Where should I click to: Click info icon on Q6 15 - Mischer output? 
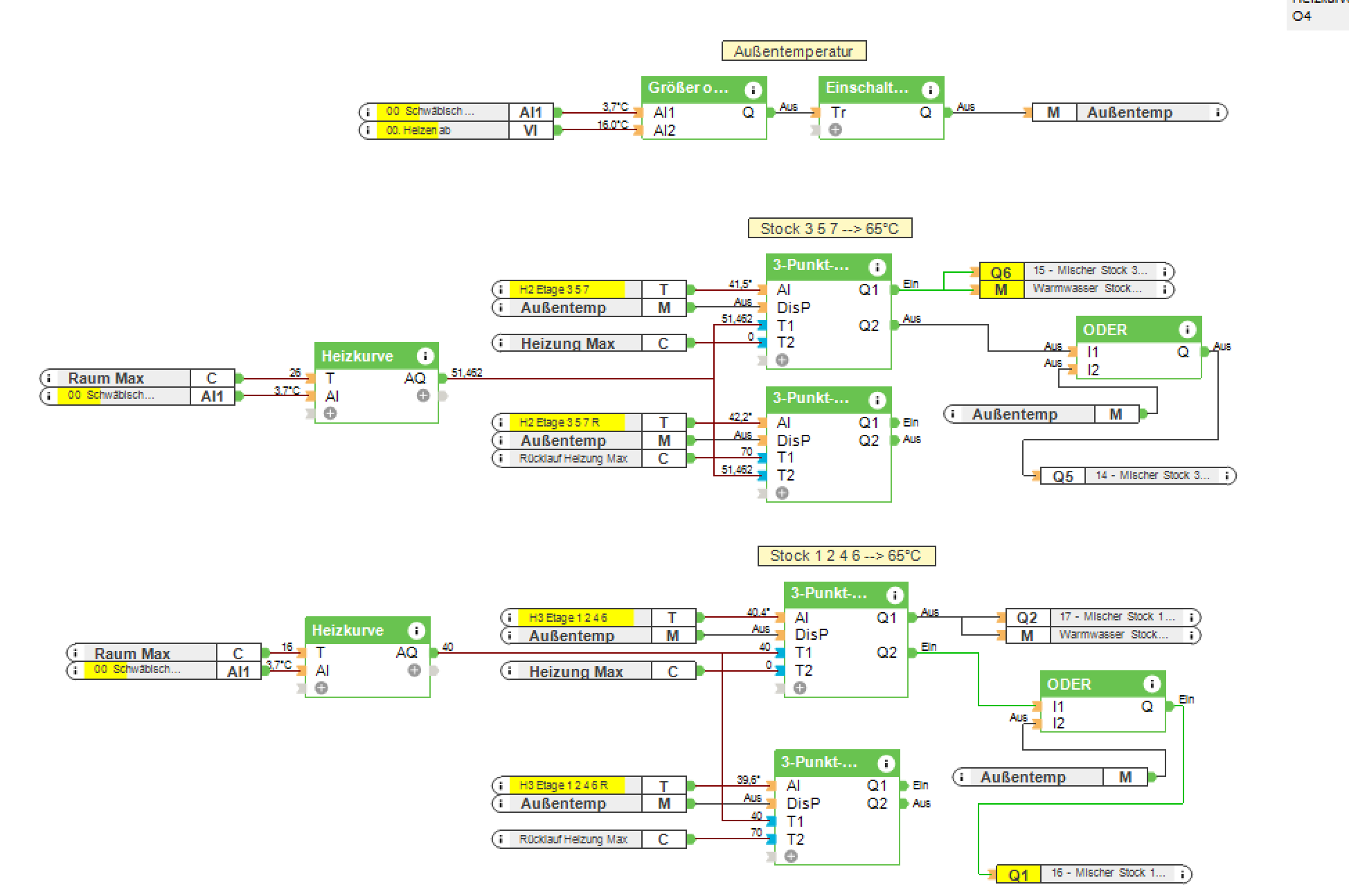[1165, 271]
